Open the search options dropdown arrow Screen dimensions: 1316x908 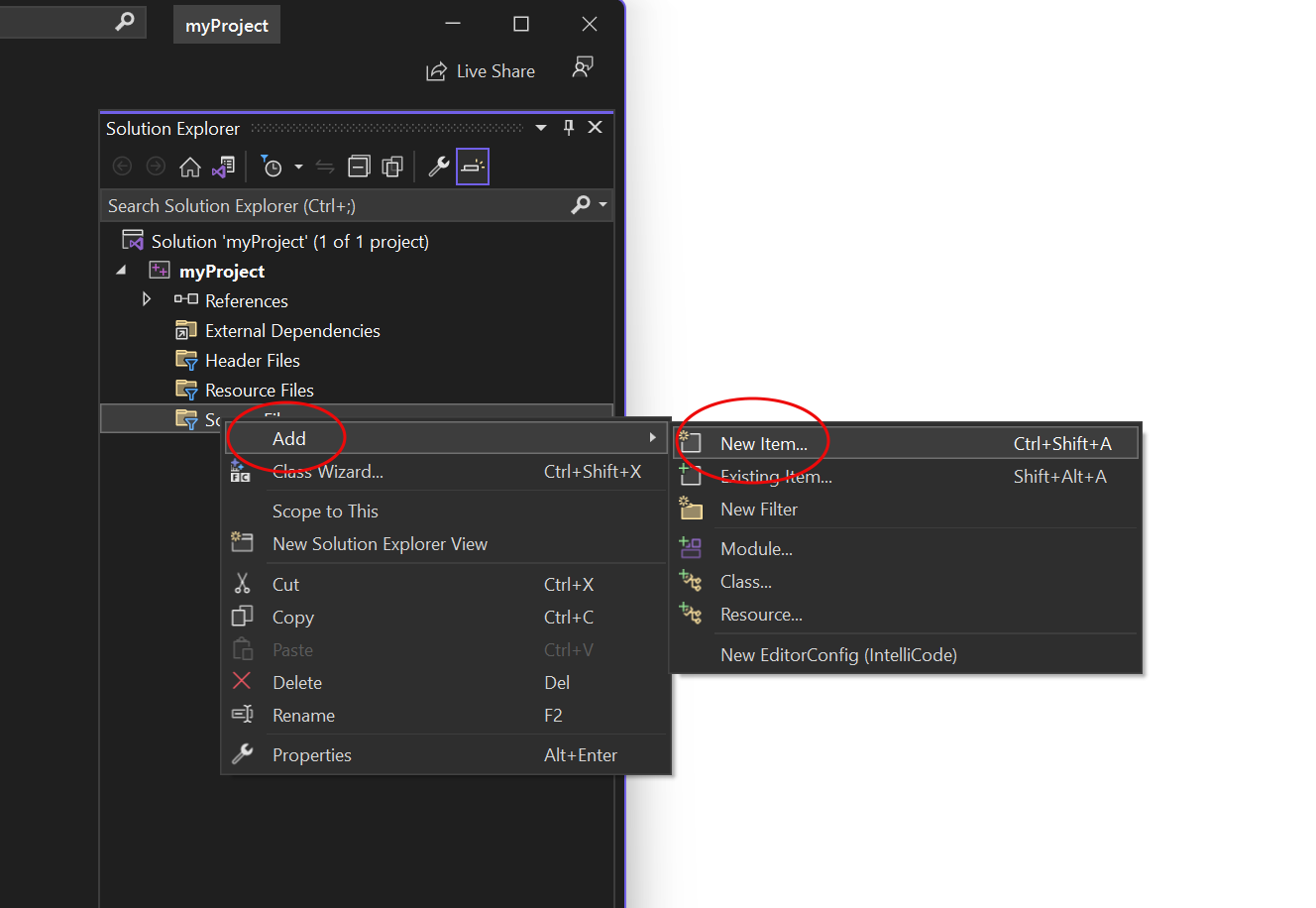coord(603,205)
